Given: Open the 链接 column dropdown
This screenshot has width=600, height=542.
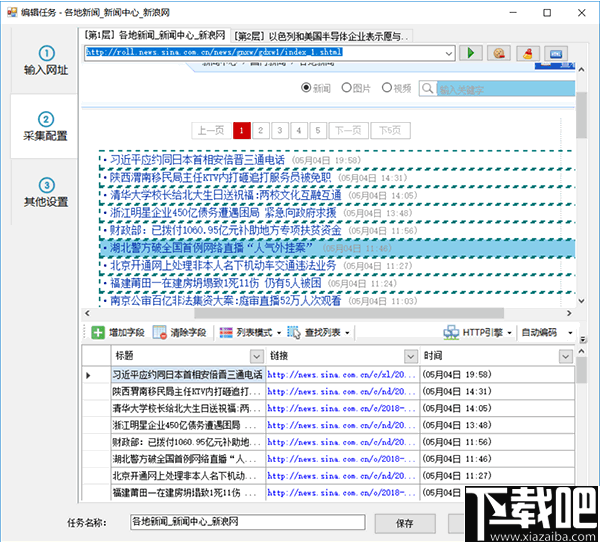Looking at the screenshot, I should click(411, 356).
